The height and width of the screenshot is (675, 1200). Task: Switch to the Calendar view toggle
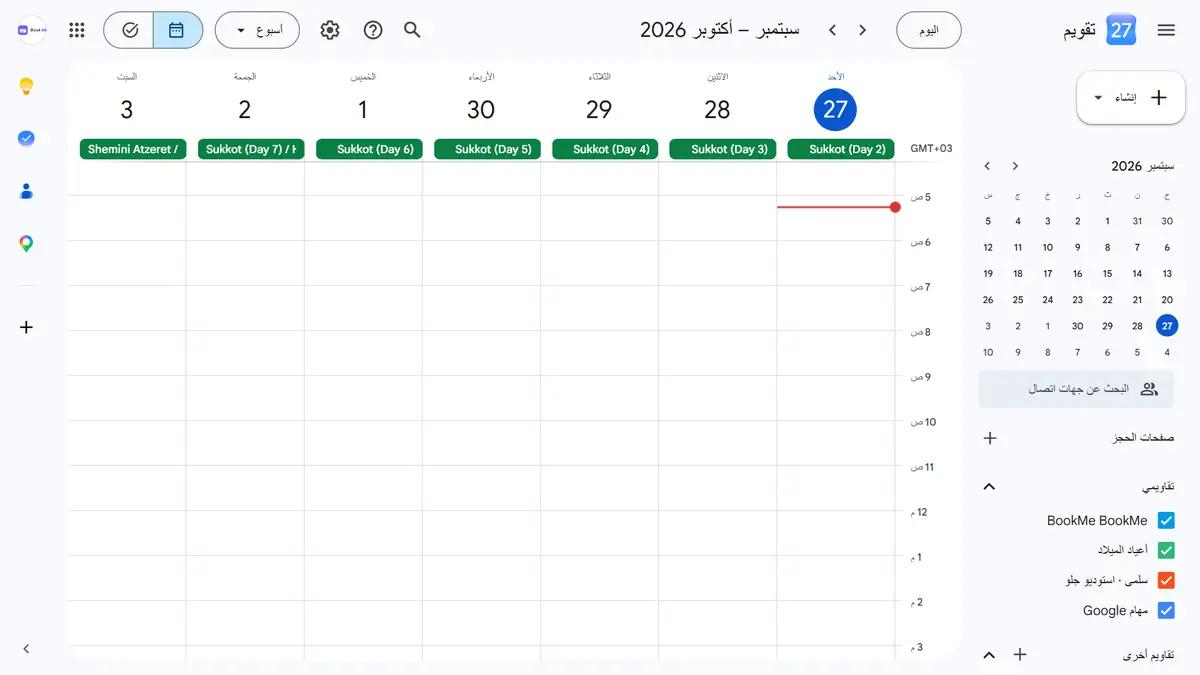177,30
